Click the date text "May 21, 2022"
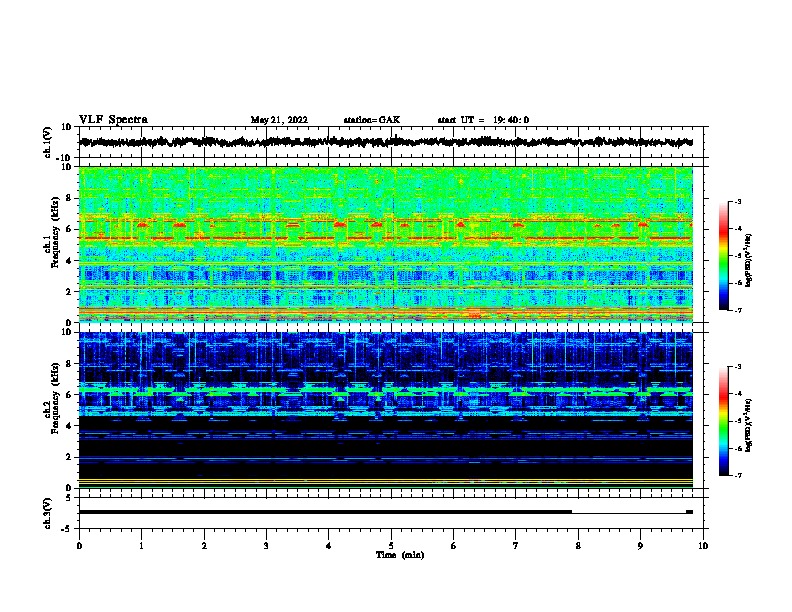Image resolution: width=792 pixels, height=612 pixels. [x=279, y=120]
